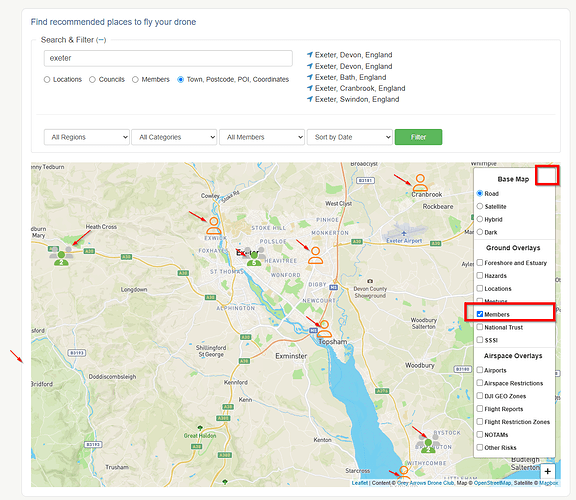Enable the Hazards overlay checkbox
This screenshot has width=576, height=500.
pyautogui.click(x=479, y=275)
